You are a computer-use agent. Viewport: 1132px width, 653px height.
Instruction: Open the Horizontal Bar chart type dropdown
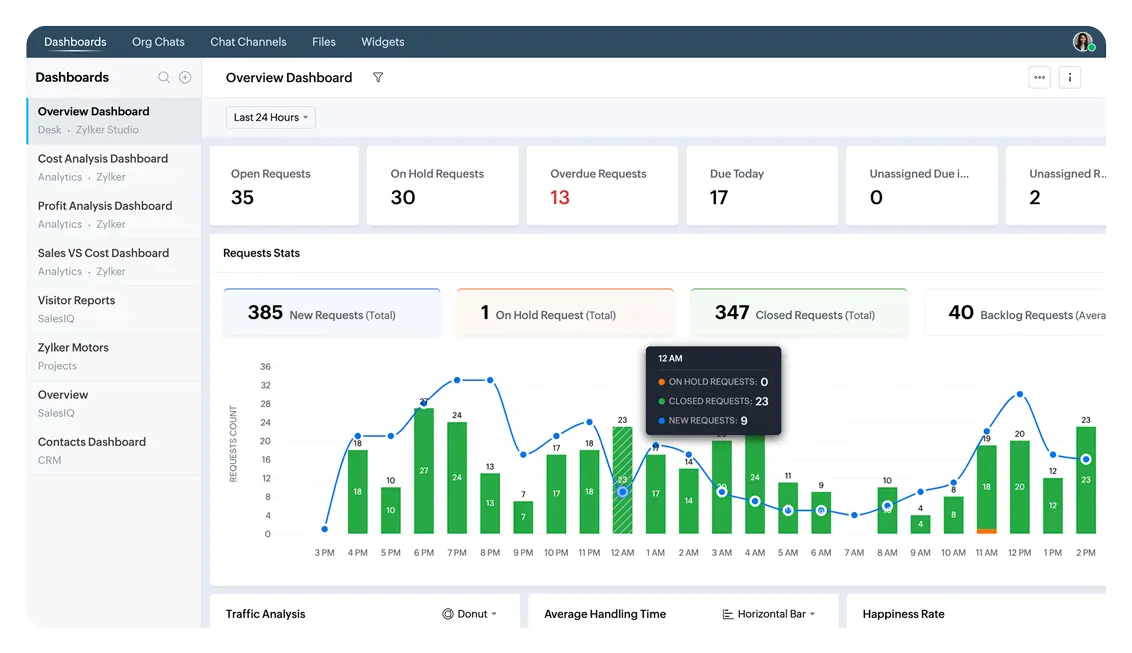(x=769, y=614)
